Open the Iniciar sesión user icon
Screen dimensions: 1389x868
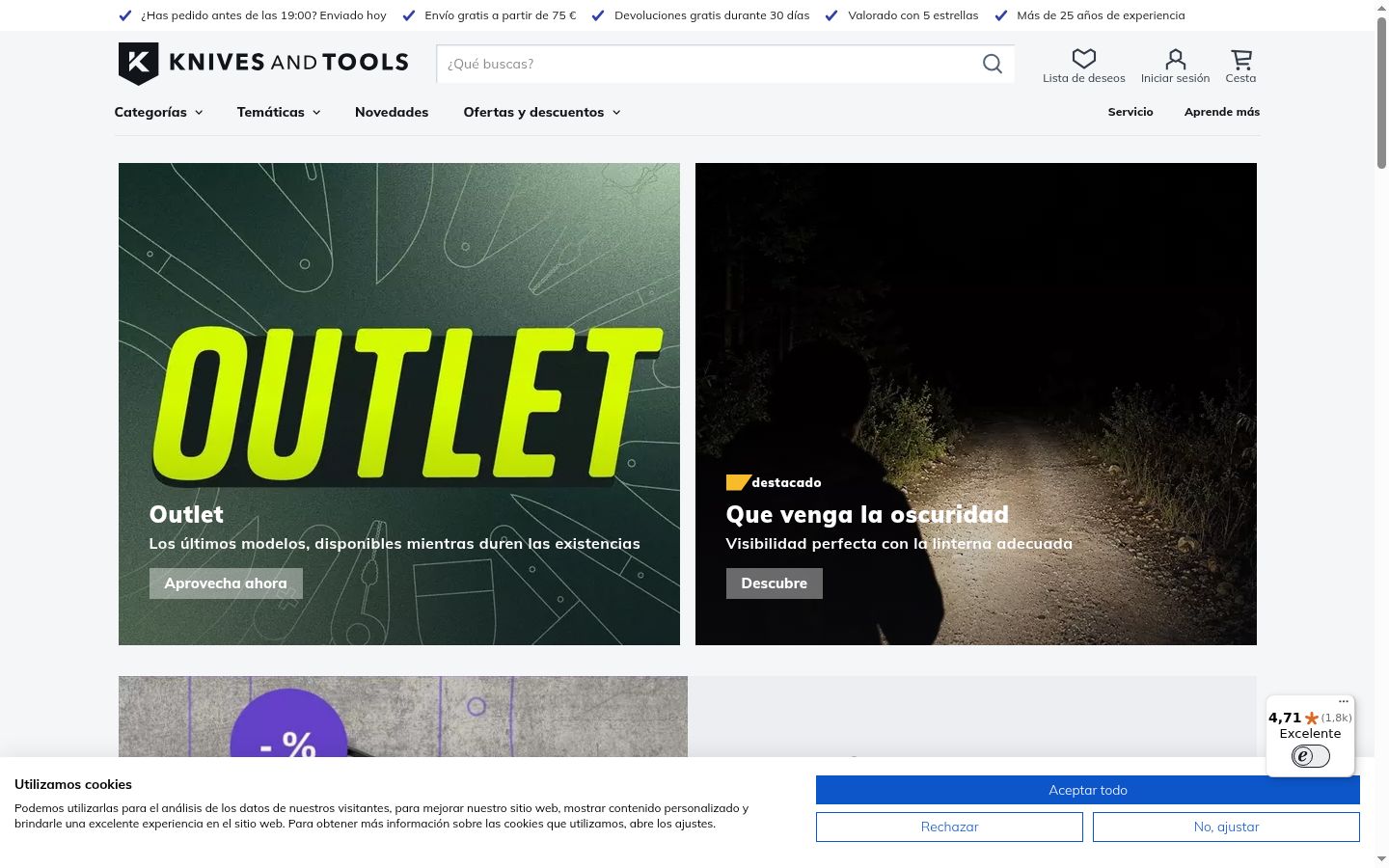coord(1175,59)
